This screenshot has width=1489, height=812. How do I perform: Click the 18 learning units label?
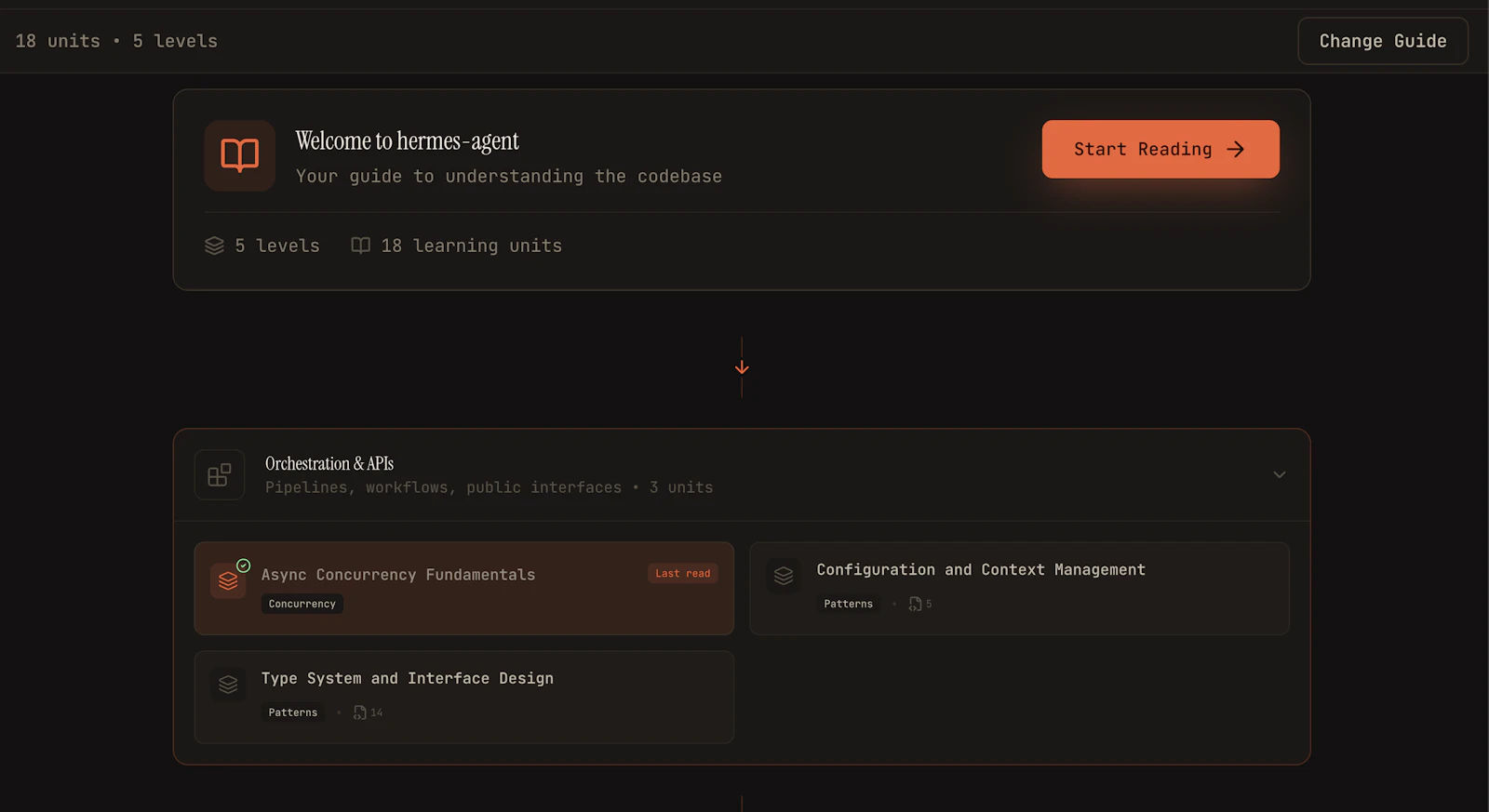(x=472, y=246)
